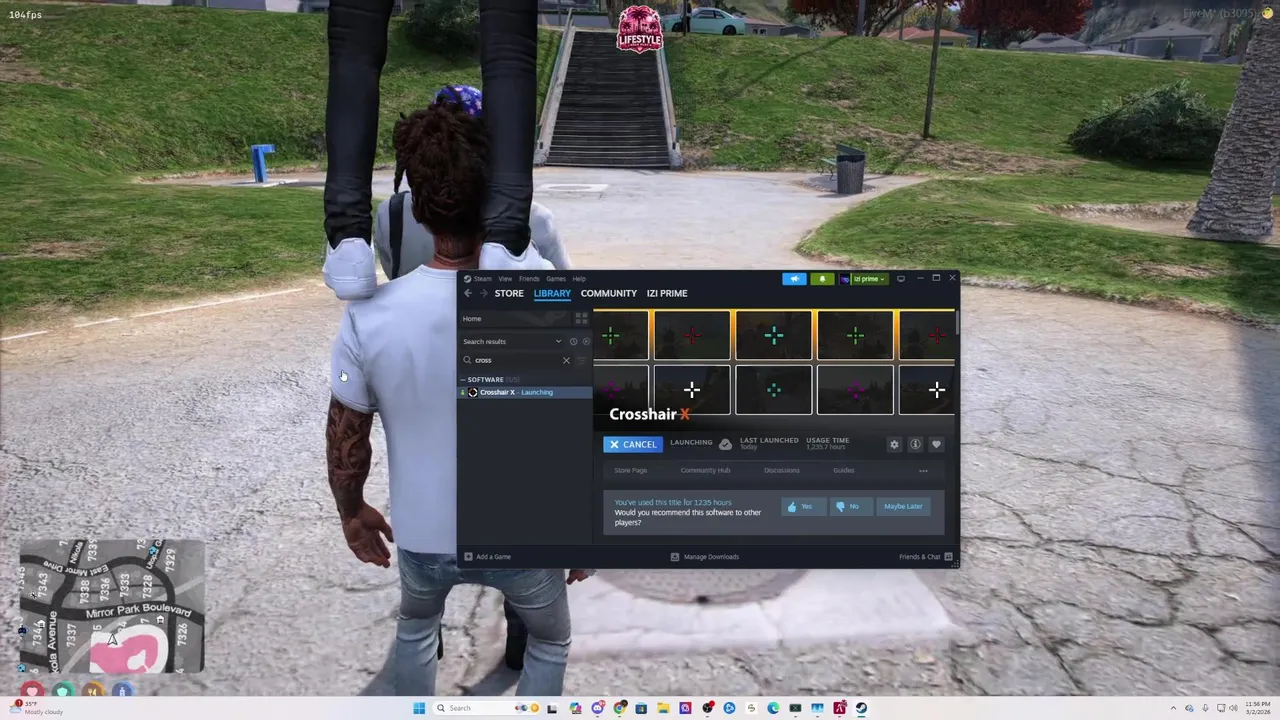Open Google Chrome from taskbar

click(x=620, y=708)
